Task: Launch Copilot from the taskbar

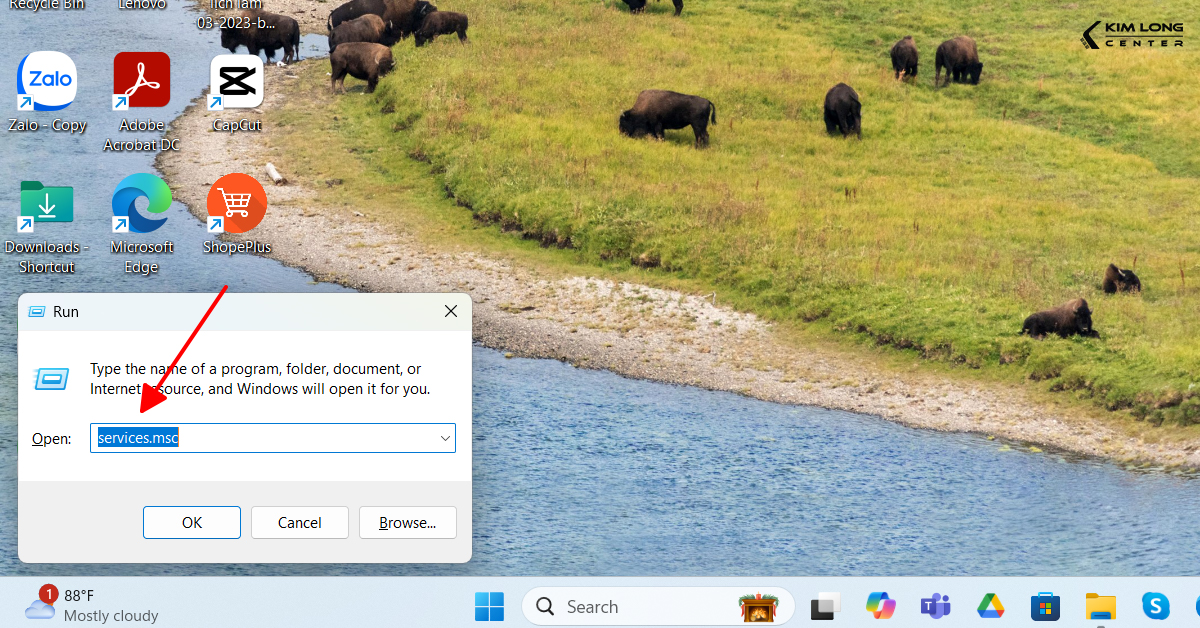Action: tap(881, 606)
